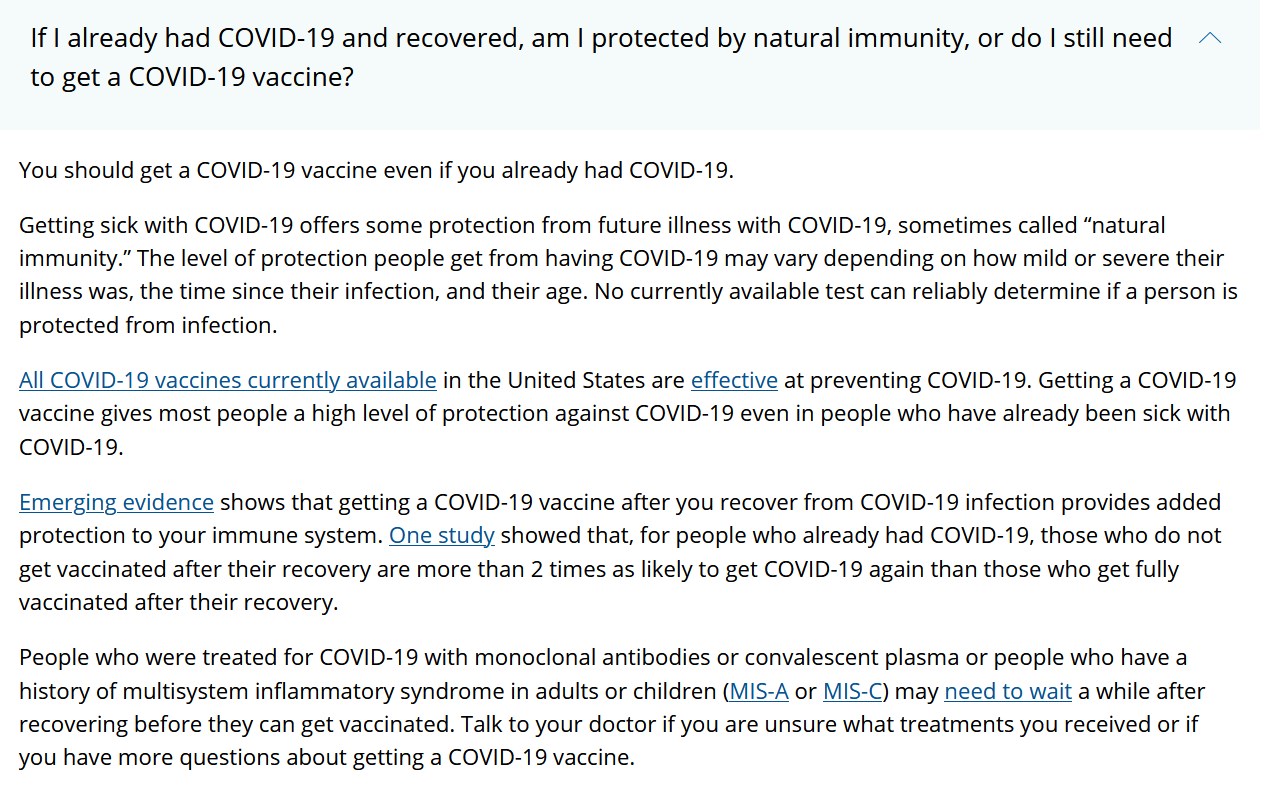Viewport: 1286px width, 791px height.
Task: Open the MIS-A link
Action: 758,692
